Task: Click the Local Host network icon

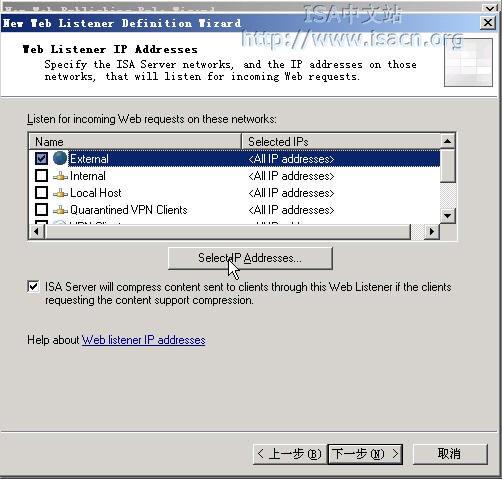Action: click(x=60, y=193)
